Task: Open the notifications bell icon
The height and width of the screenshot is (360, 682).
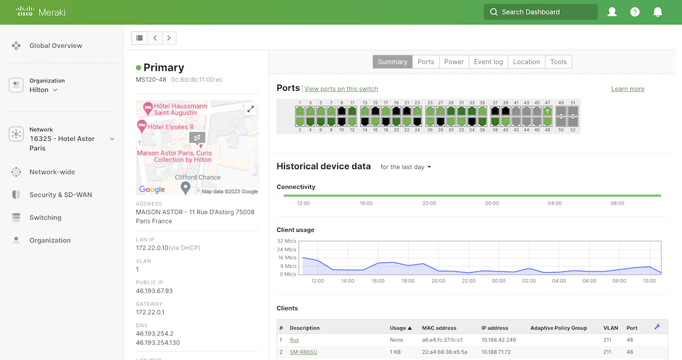Action: (658, 12)
